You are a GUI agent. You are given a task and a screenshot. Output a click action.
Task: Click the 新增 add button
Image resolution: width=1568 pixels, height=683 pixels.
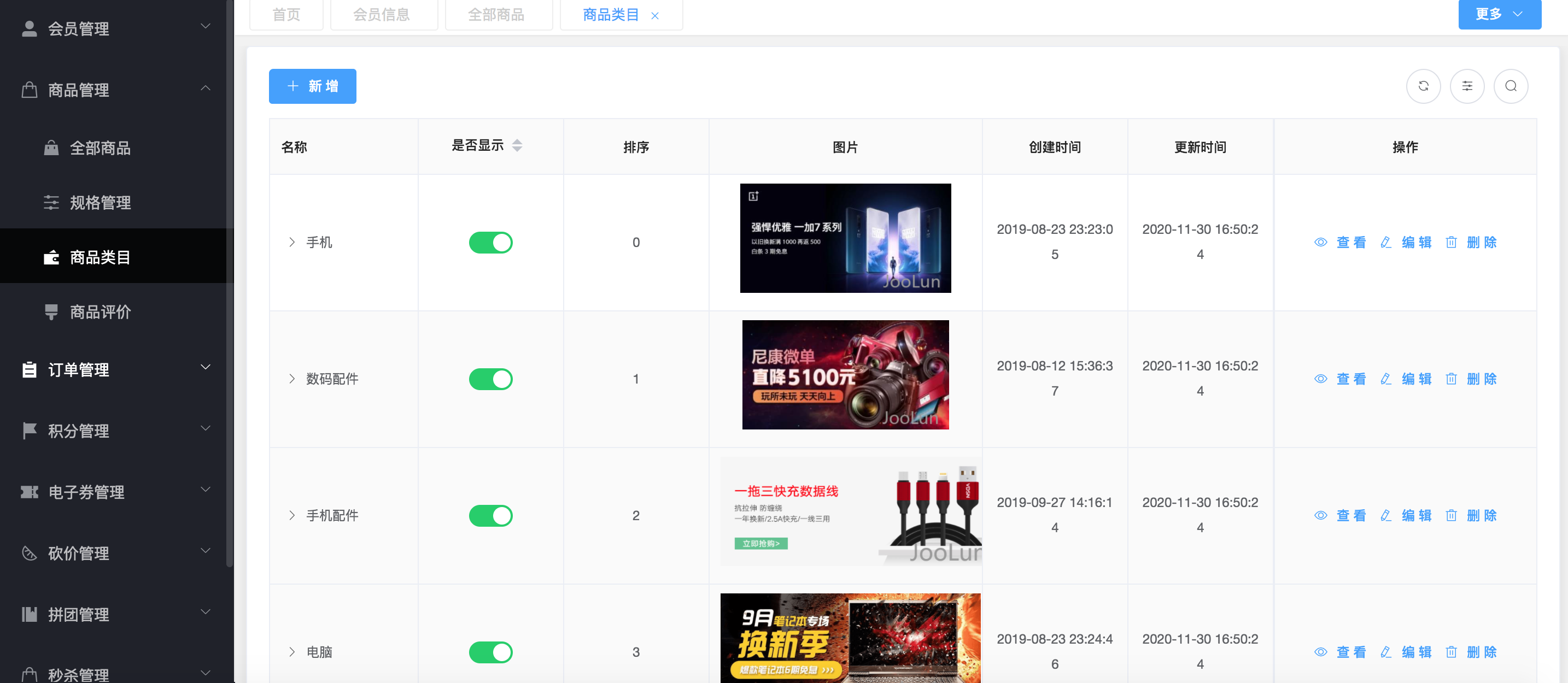[312, 86]
